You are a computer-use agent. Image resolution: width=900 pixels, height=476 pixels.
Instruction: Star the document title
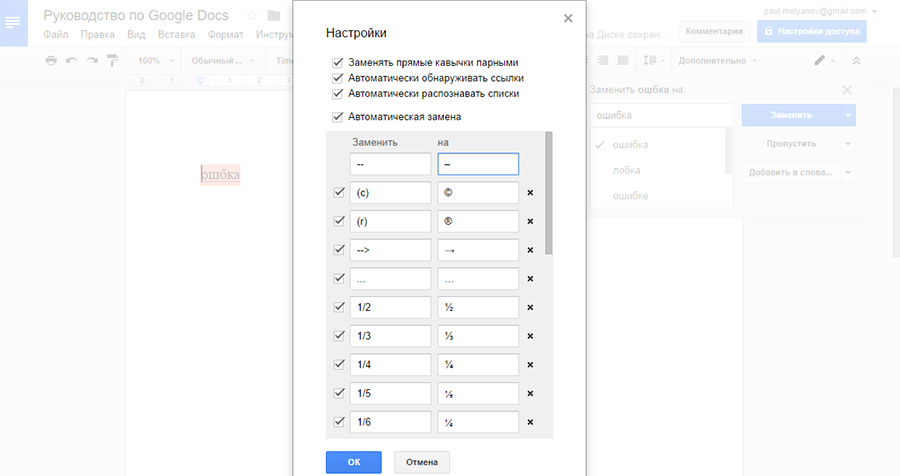point(251,16)
